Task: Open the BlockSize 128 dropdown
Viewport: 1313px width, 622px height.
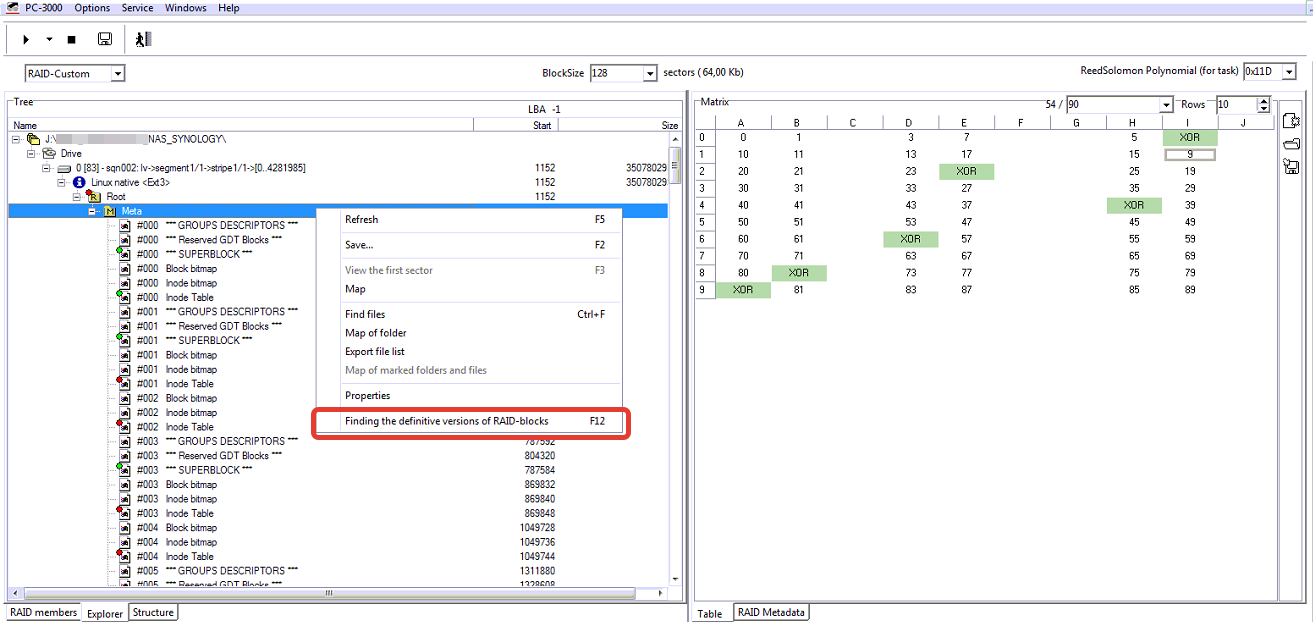Action: [650, 73]
